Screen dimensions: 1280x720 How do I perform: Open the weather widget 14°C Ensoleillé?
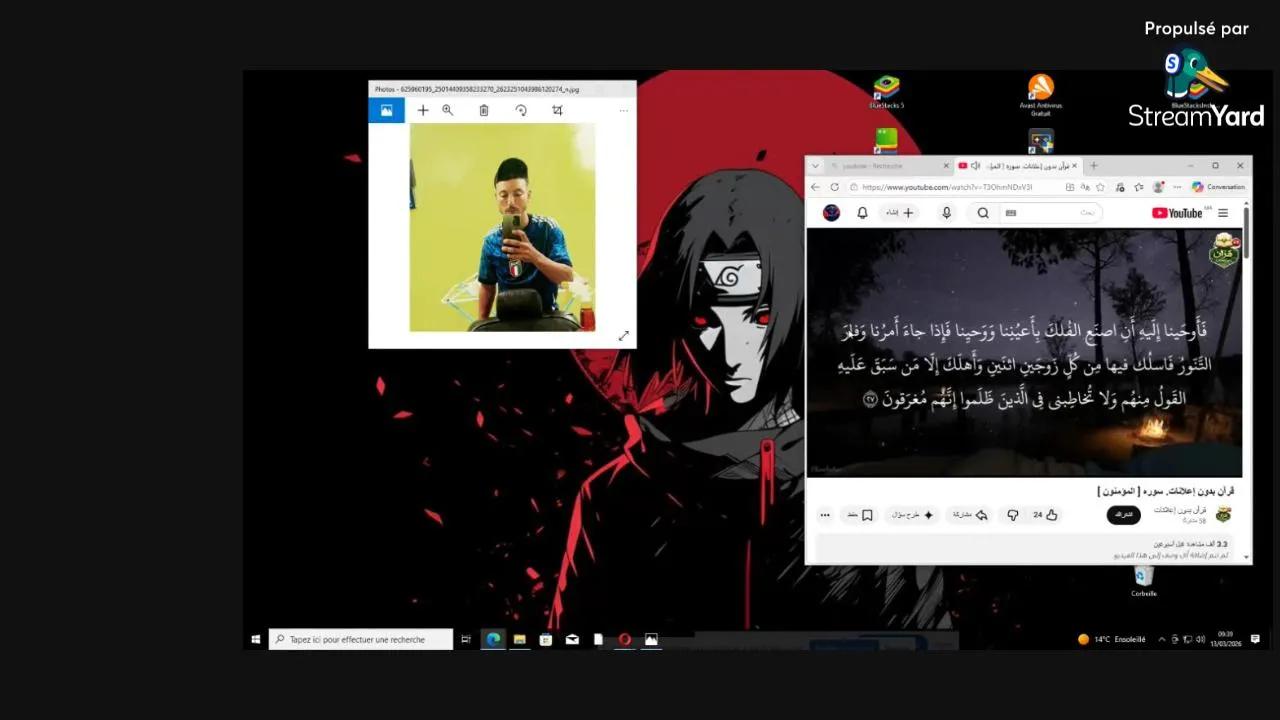click(1112, 639)
